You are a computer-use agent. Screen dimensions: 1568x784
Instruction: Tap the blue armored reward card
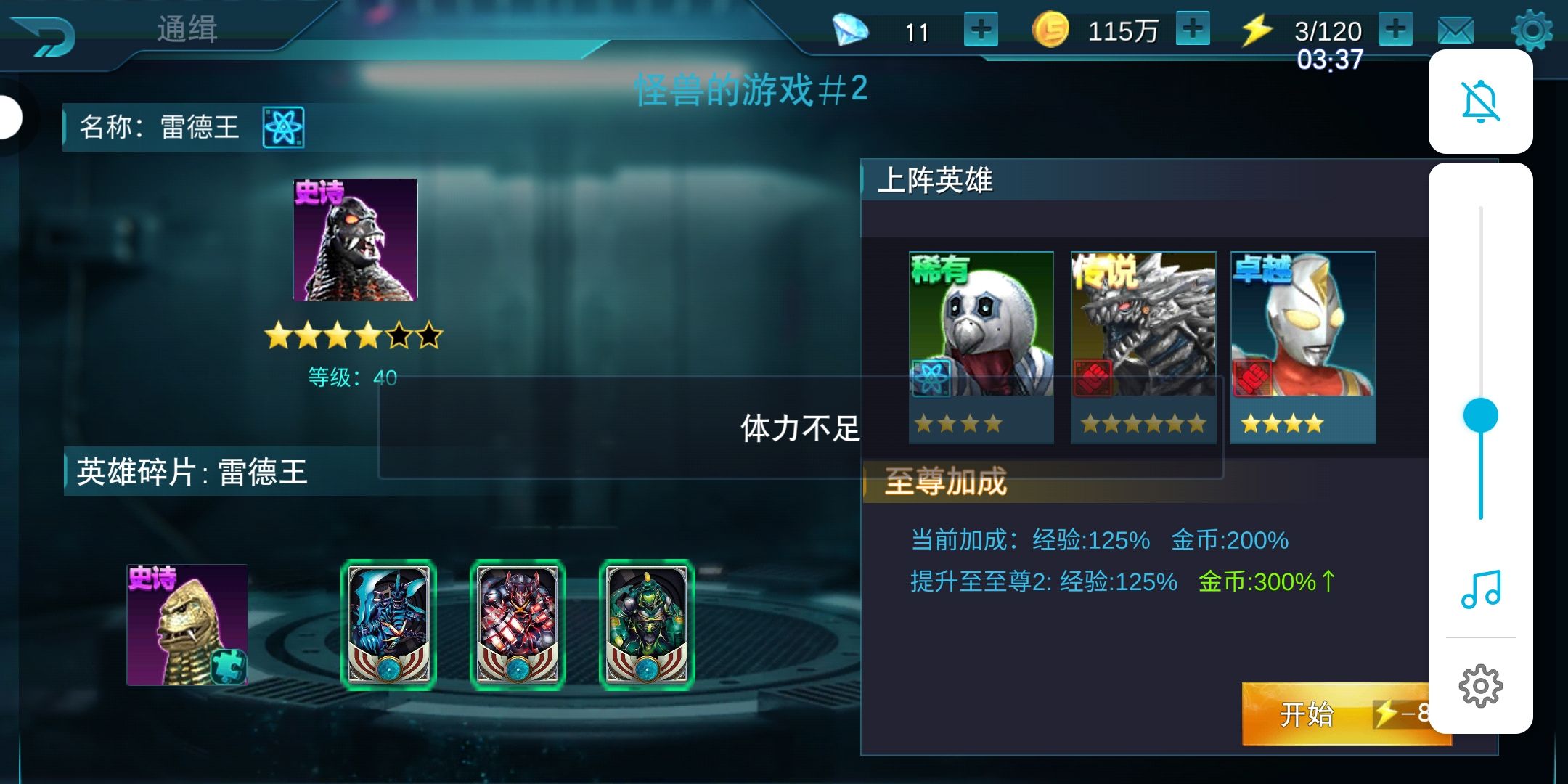pos(388,624)
